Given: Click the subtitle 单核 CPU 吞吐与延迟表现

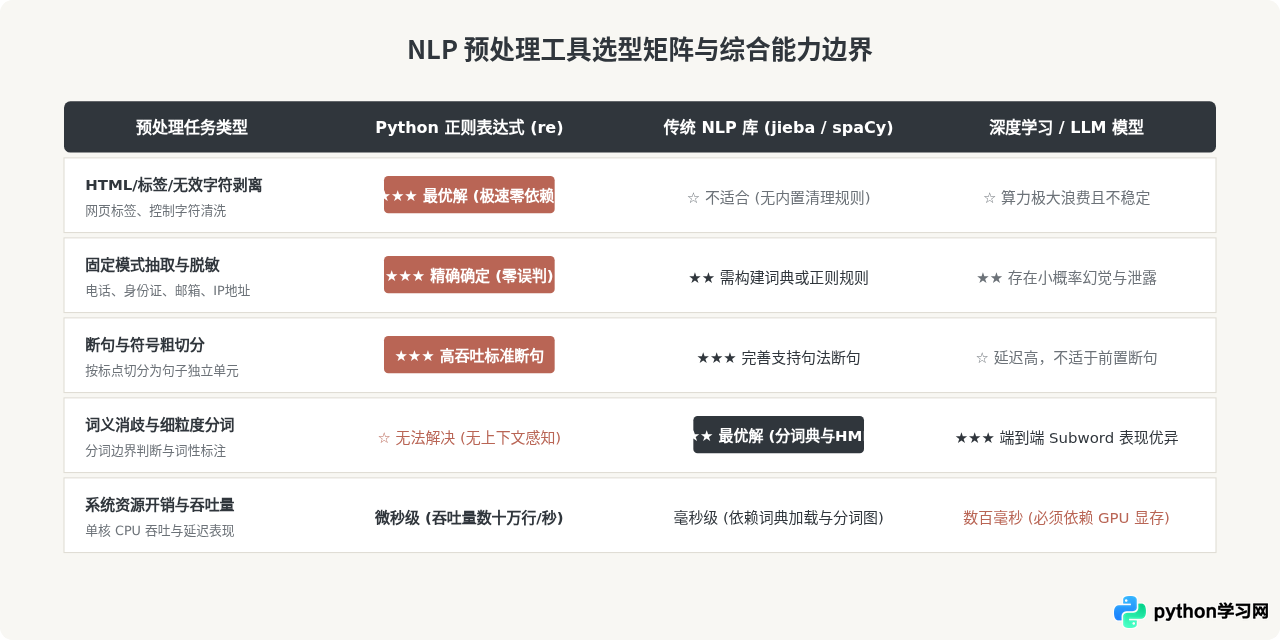Looking at the screenshot, I should tap(160, 531).
